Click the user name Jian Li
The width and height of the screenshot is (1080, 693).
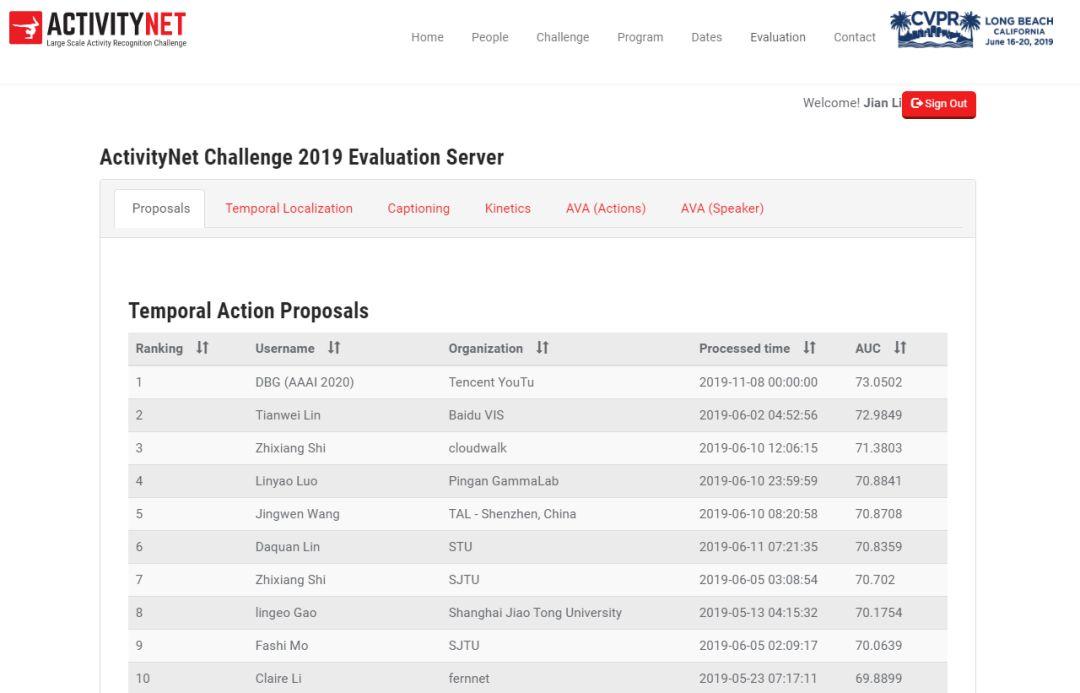[x=882, y=103]
